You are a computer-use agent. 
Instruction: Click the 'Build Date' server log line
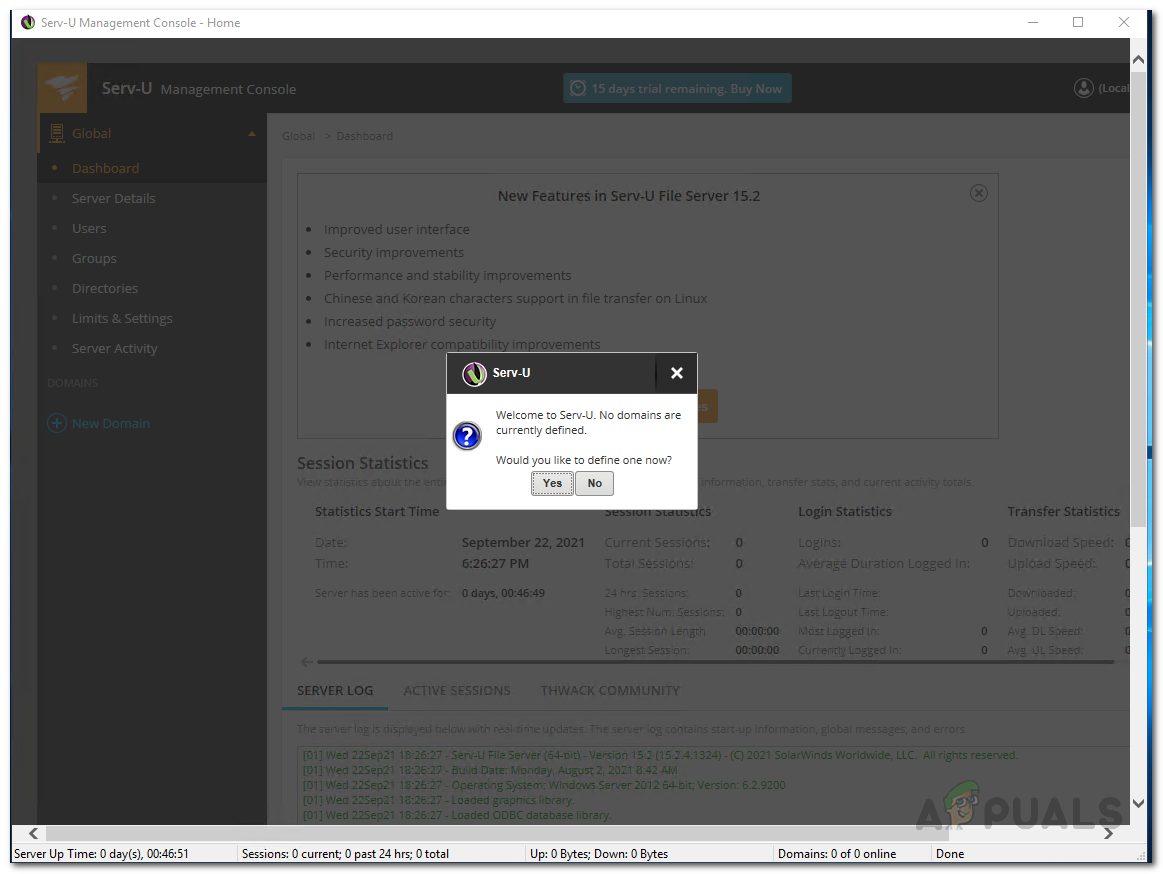490,770
